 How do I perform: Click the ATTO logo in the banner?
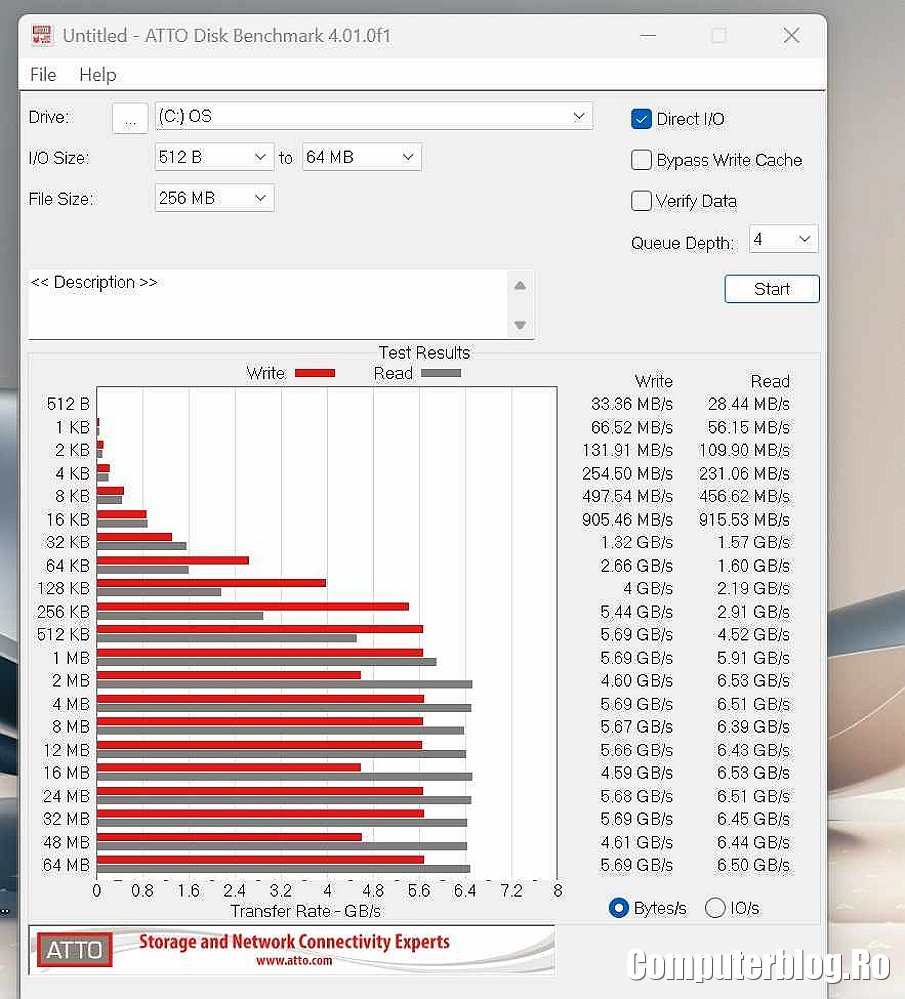coord(75,949)
